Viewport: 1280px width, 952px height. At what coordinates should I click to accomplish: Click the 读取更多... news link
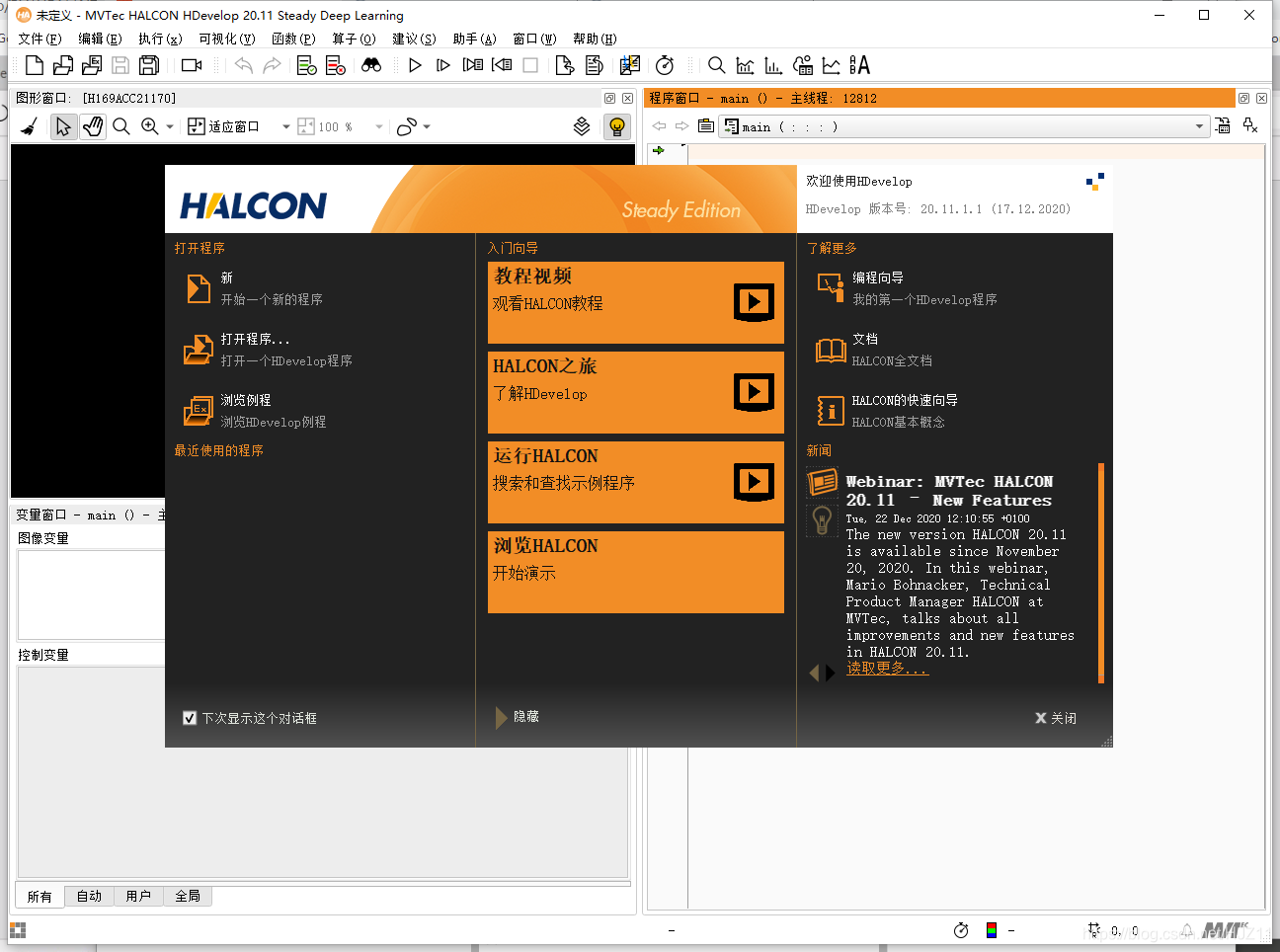click(x=886, y=668)
